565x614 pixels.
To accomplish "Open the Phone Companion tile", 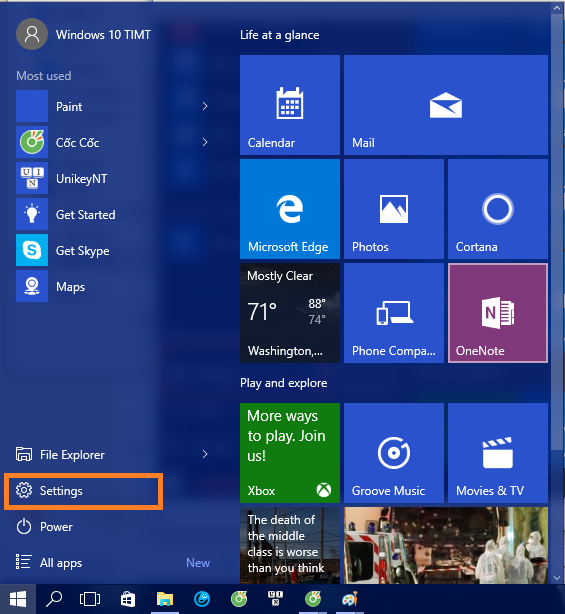I will point(394,313).
